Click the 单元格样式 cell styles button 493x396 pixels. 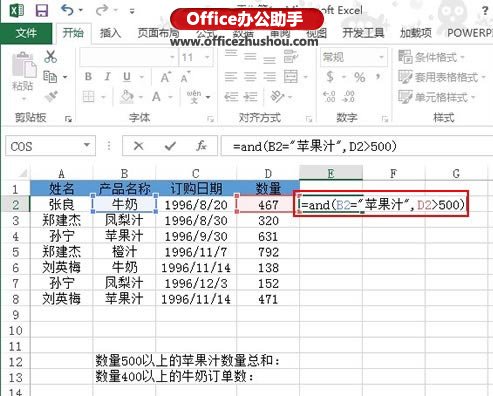click(437, 97)
